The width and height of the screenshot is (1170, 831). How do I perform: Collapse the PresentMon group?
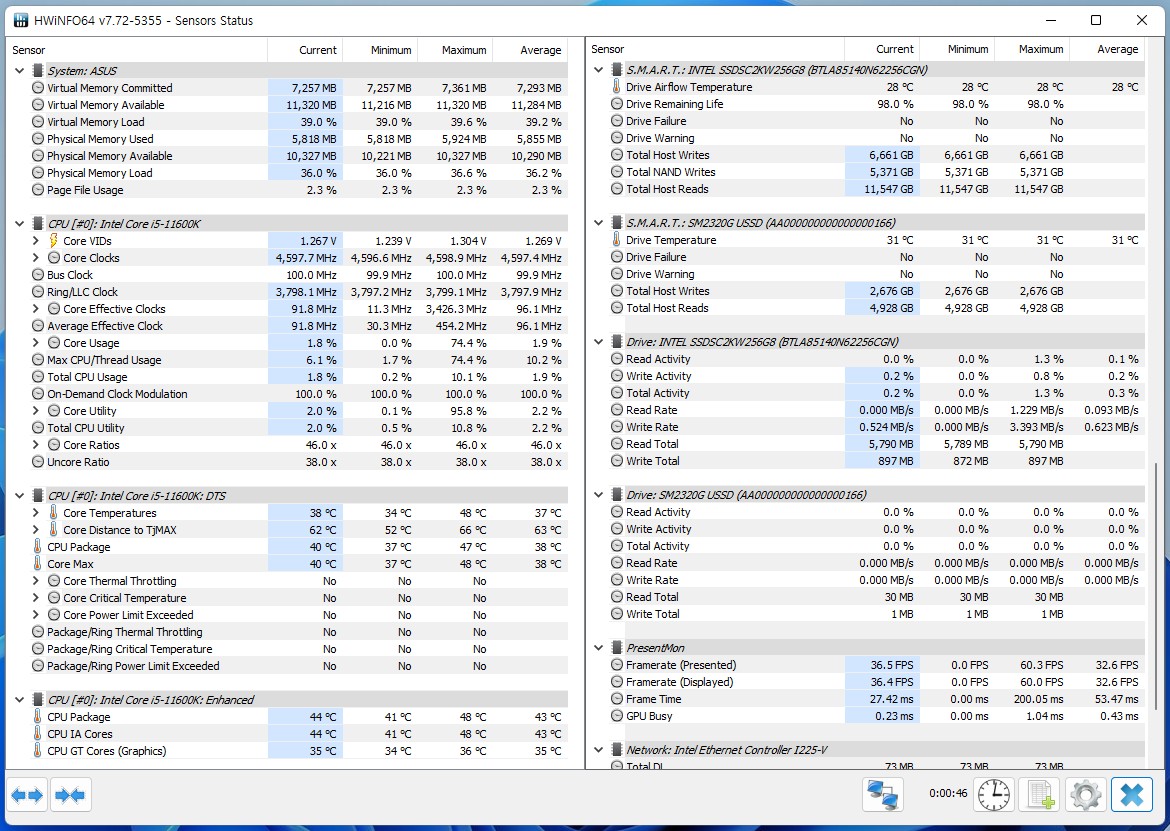coord(598,647)
